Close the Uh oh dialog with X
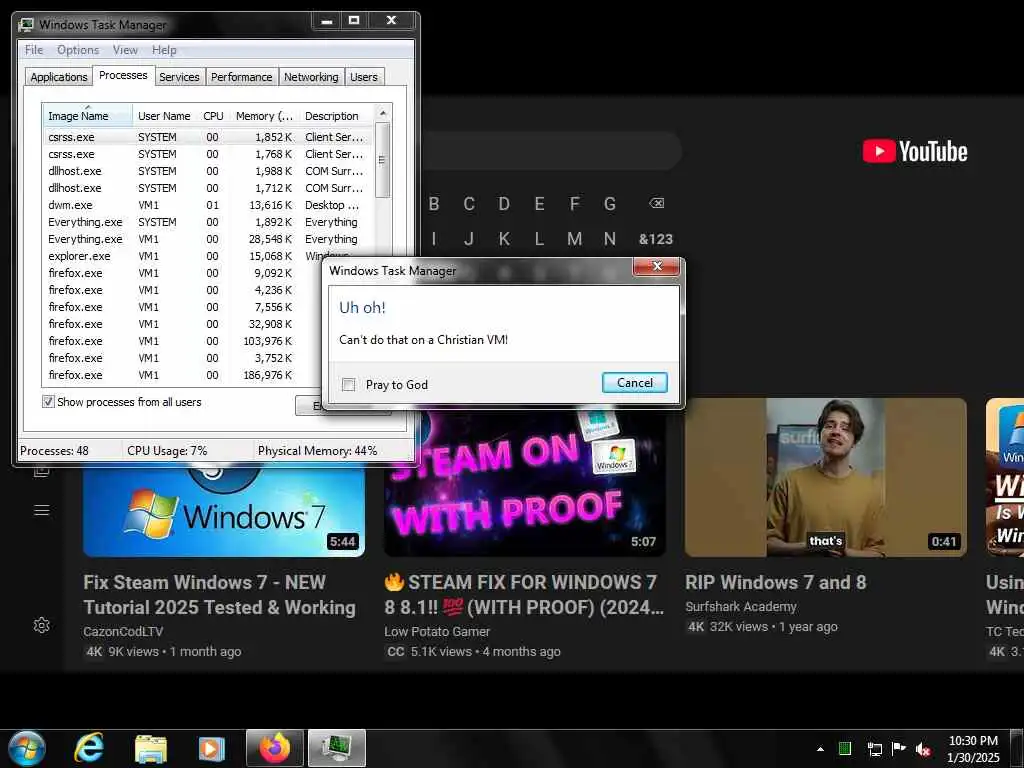Image resolution: width=1024 pixels, height=768 pixels. (x=657, y=266)
